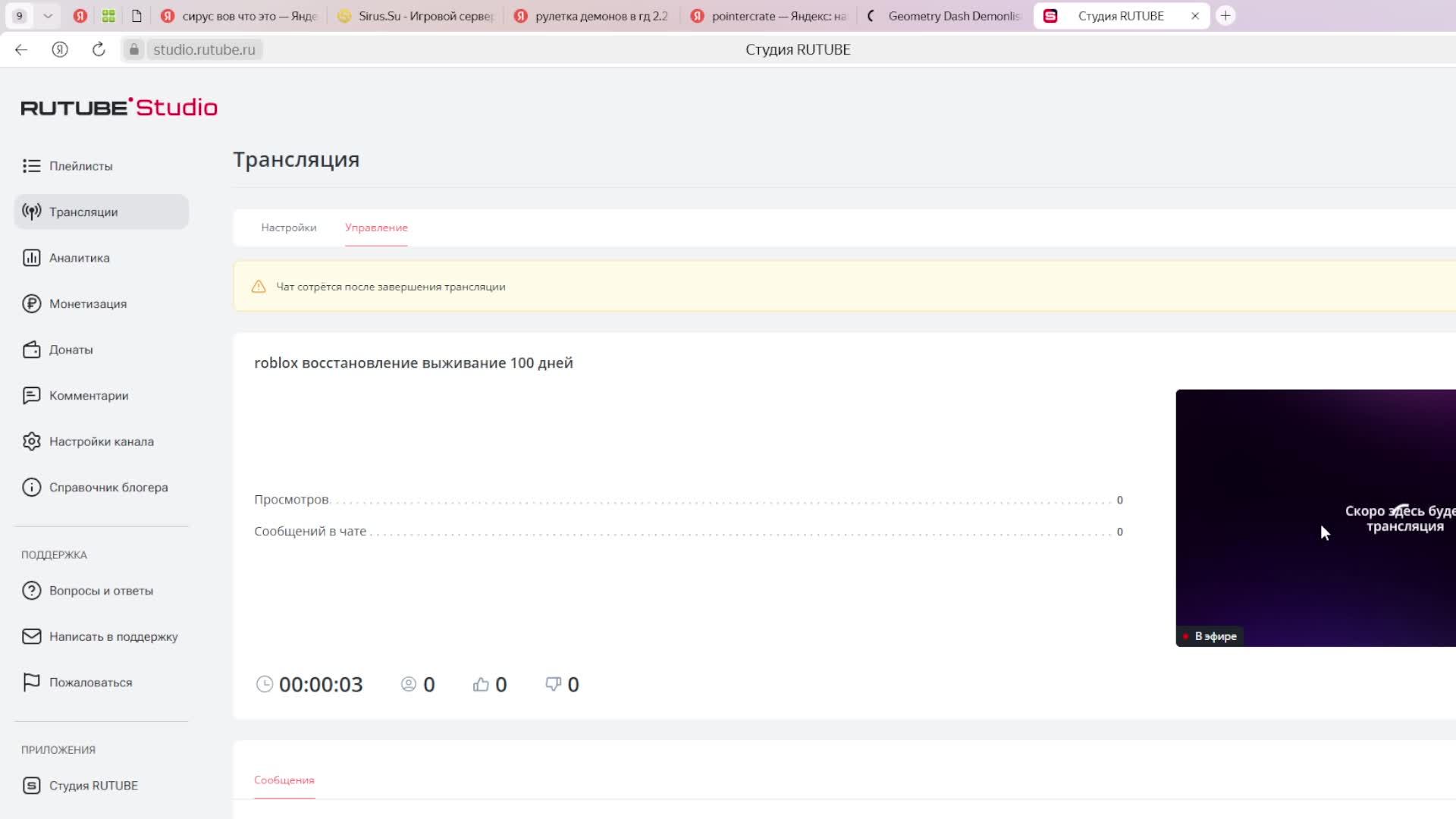Viewport: 1456px width, 819px height.
Task: Click the stream title roblox восстановление
Action: tap(413, 363)
